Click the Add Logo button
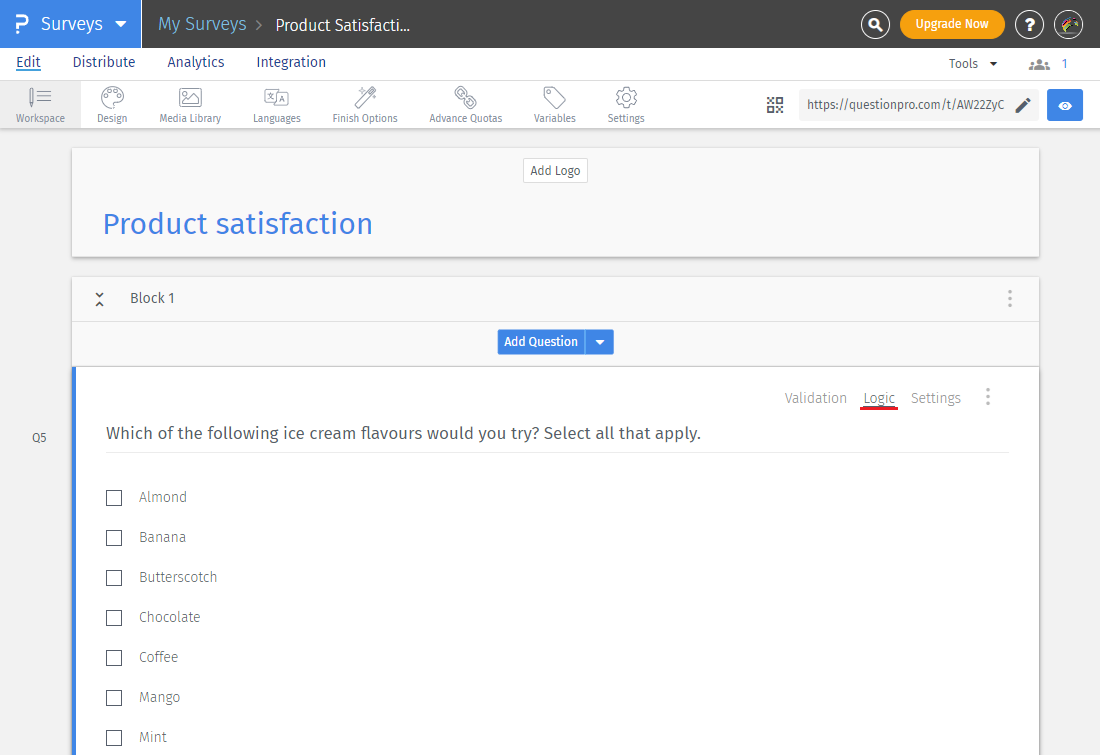The width and height of the screenshot is (1100, 755). click(555, 171)
